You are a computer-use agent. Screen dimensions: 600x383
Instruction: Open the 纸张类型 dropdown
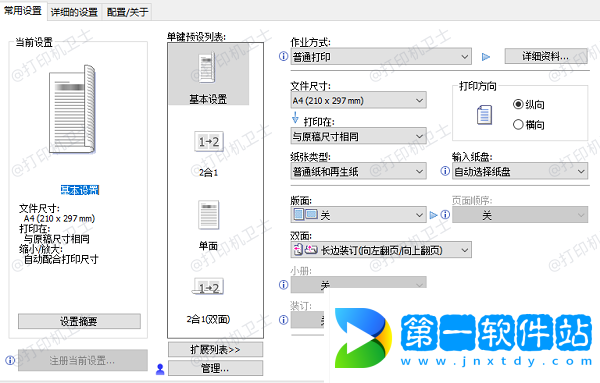click(x=359, y=171)
